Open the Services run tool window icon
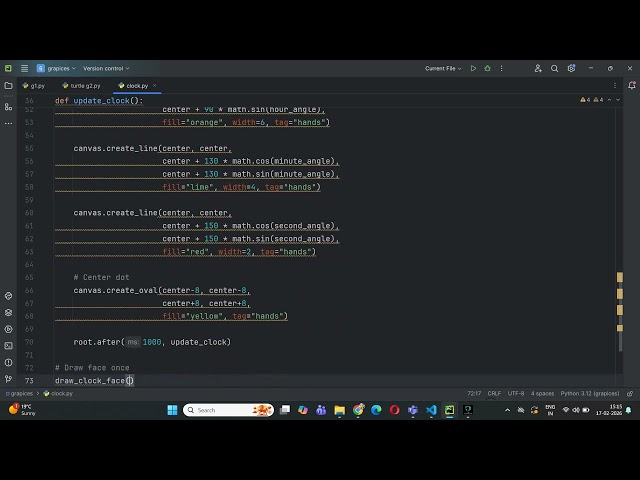The height and width of the screenshot is (480, 640). 8,329
